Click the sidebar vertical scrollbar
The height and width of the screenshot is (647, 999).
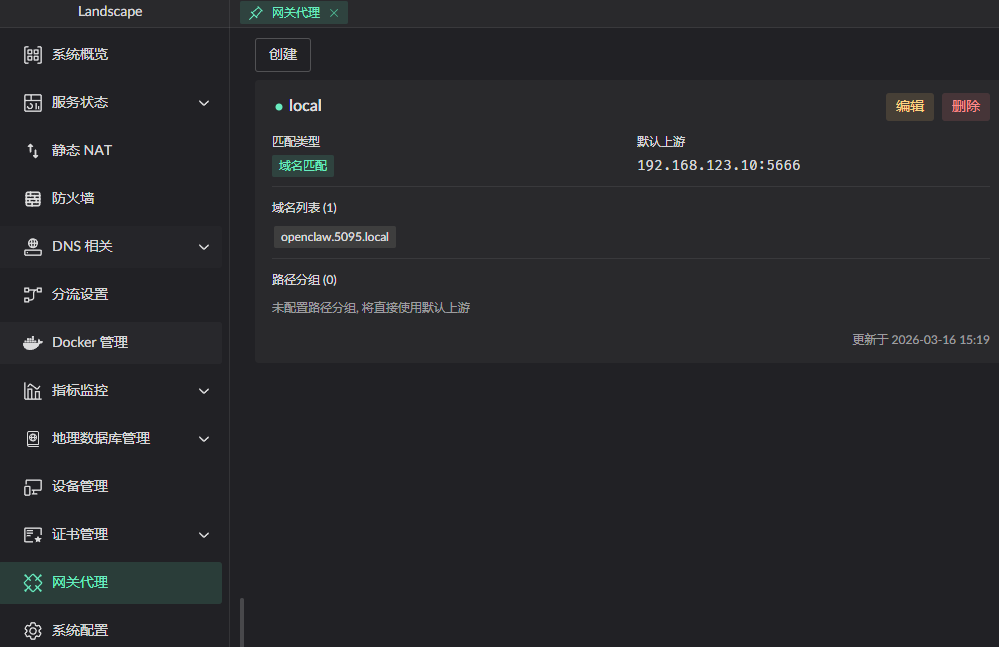[241, 622]
